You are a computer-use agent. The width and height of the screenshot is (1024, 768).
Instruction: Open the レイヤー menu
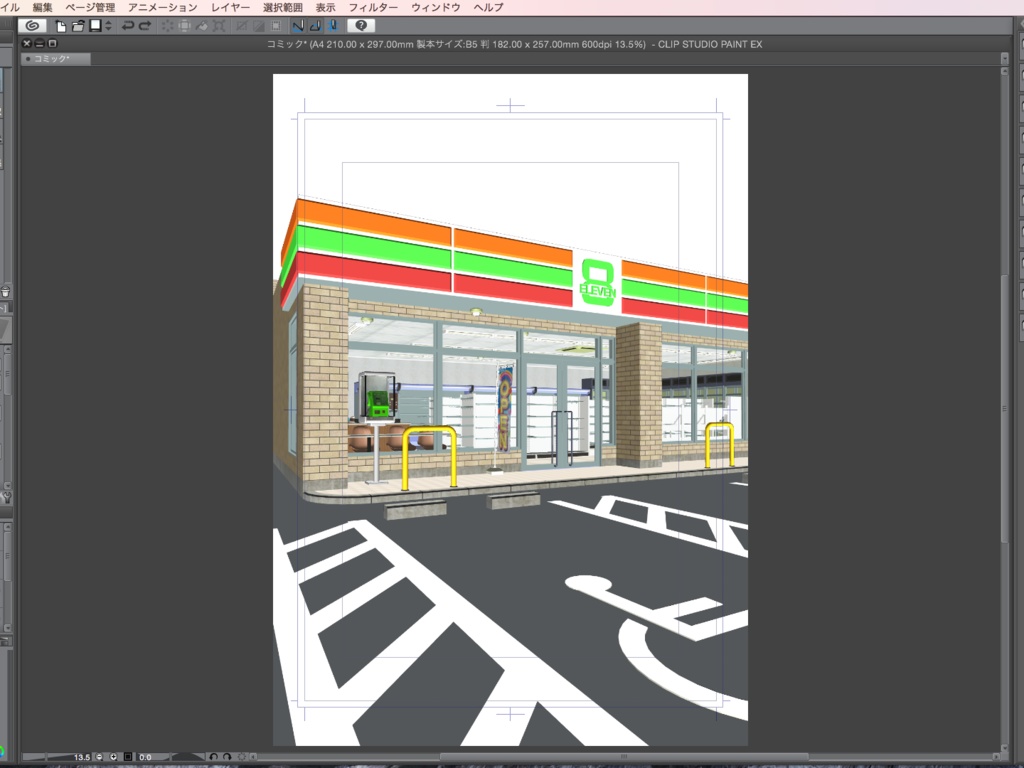230,7
